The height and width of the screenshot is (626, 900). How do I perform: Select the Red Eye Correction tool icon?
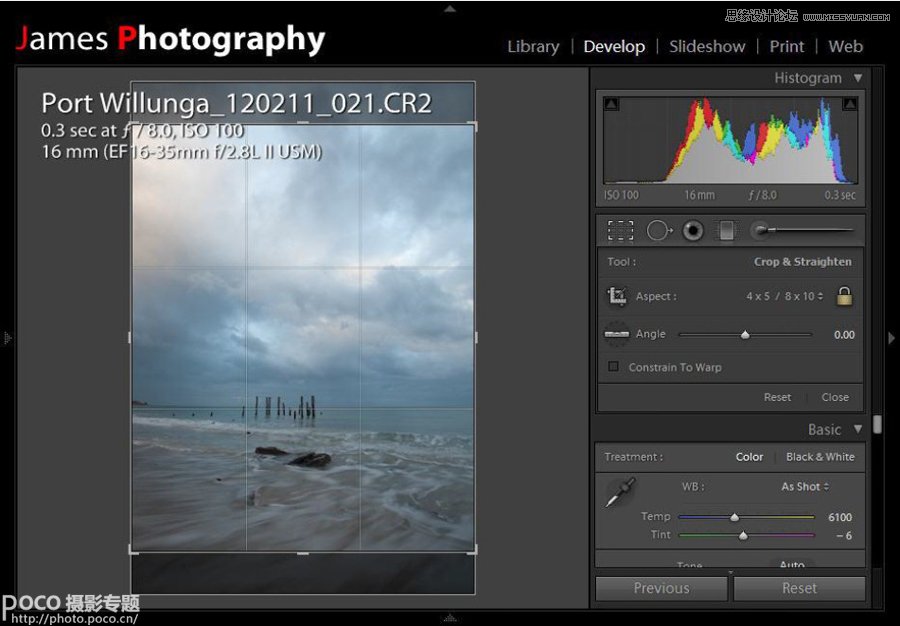click(693, 231)
